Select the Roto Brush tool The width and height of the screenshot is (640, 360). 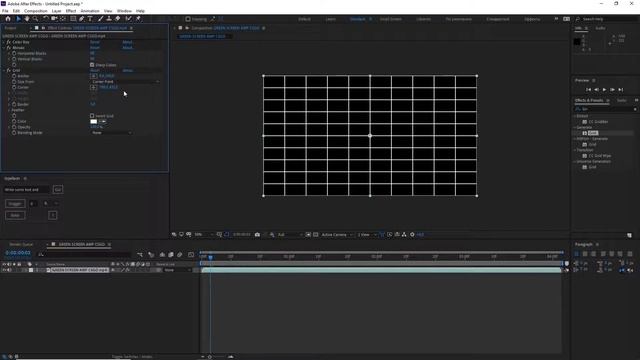coord(129,19)
